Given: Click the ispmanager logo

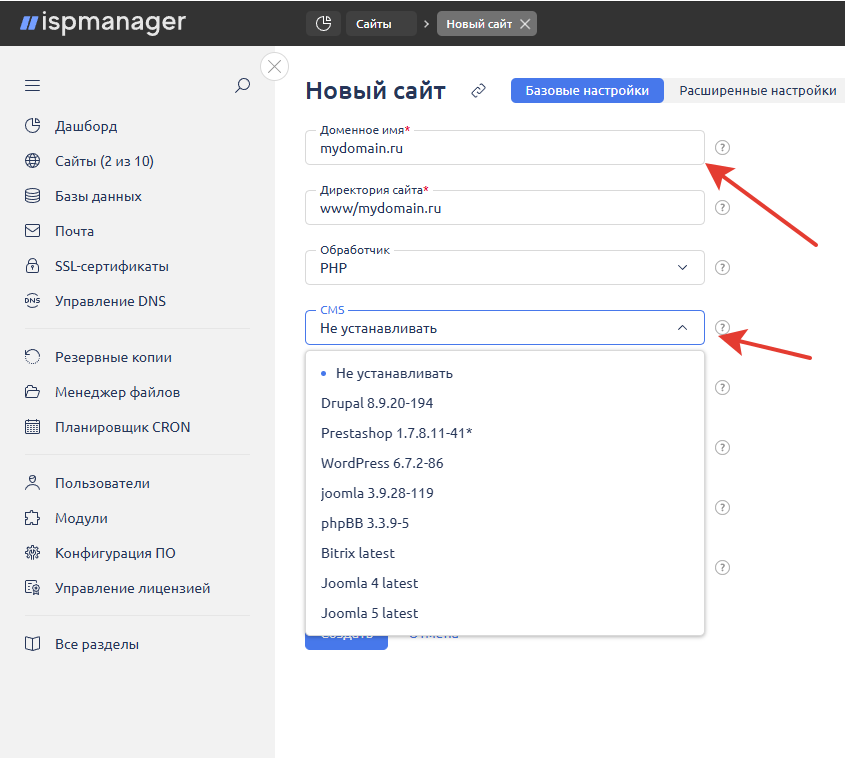Looking at the screenshot, I should [103, 23].
